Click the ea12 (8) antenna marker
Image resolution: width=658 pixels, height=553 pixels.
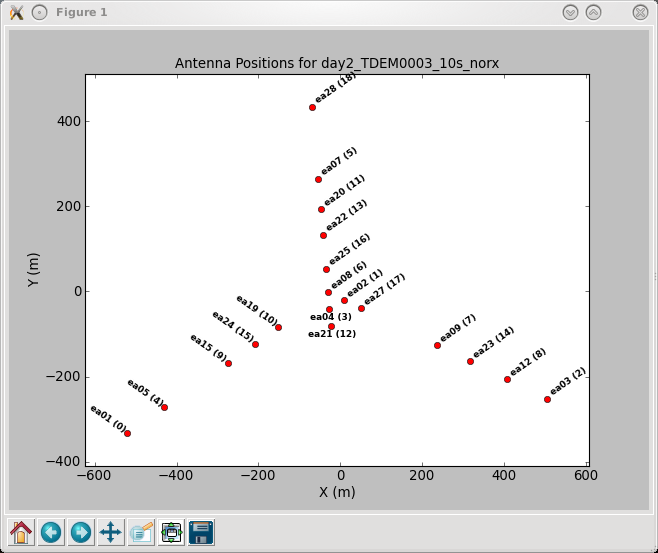507,379
